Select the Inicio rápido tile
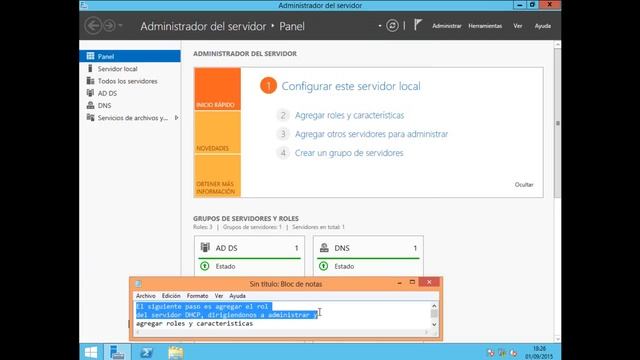This screenshot has width=640, height=360. pos(218,89)
